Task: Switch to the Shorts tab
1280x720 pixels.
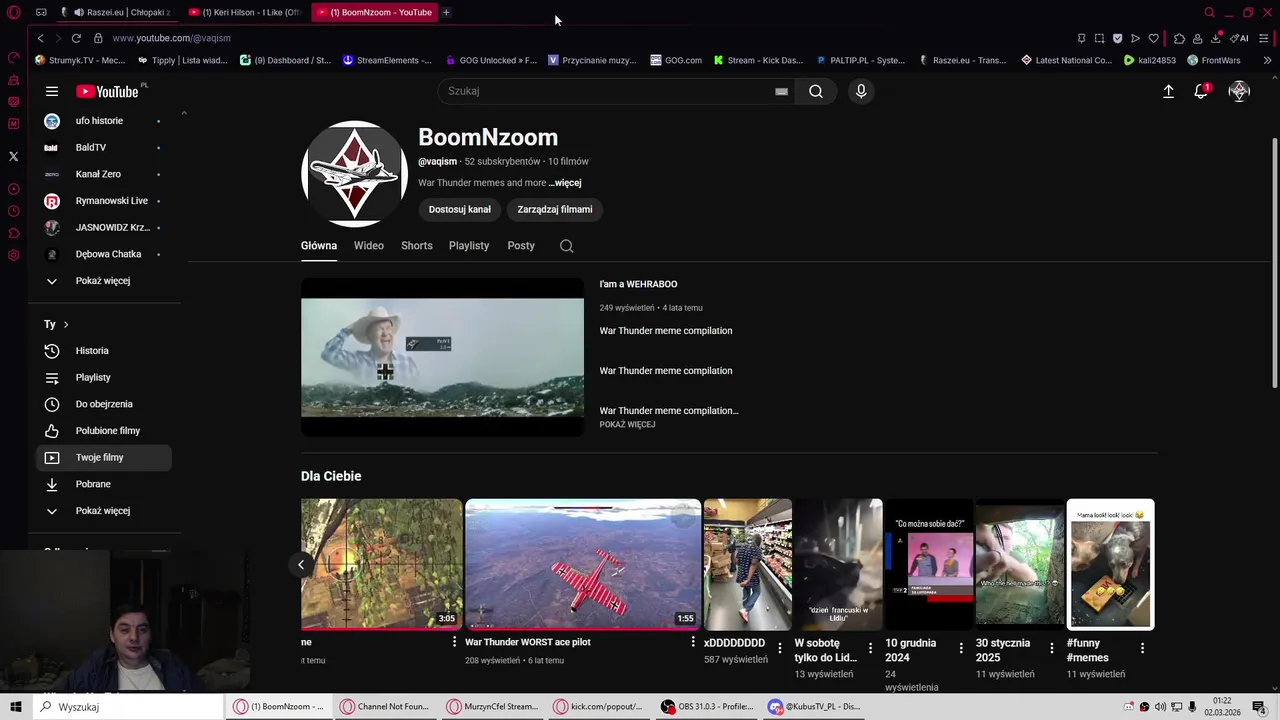Action: click(417, 246)
